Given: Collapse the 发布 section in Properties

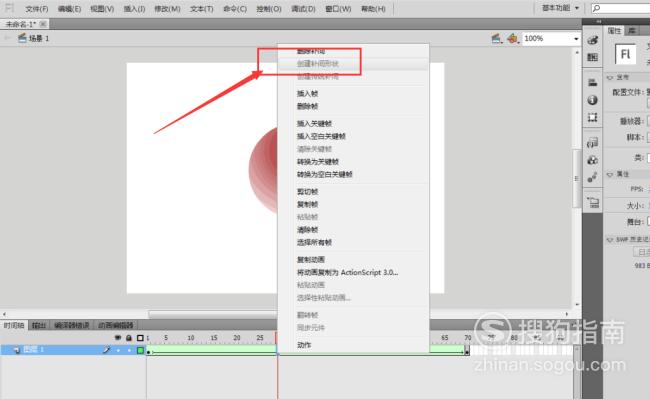Looking at the screenshot, I should click(610, 77).
